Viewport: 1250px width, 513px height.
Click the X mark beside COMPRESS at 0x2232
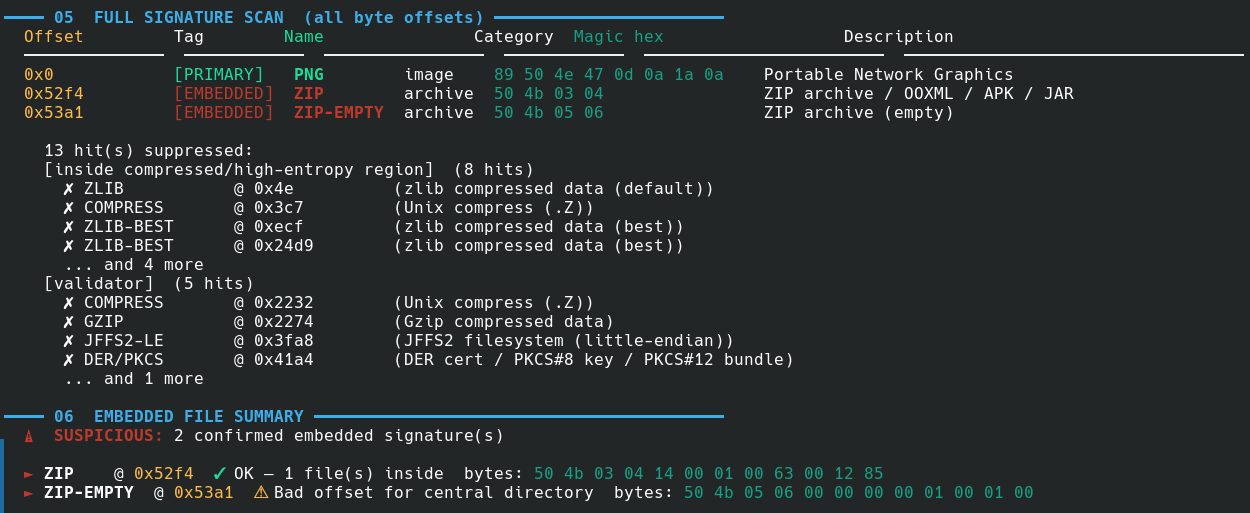[x=69, y=303]
